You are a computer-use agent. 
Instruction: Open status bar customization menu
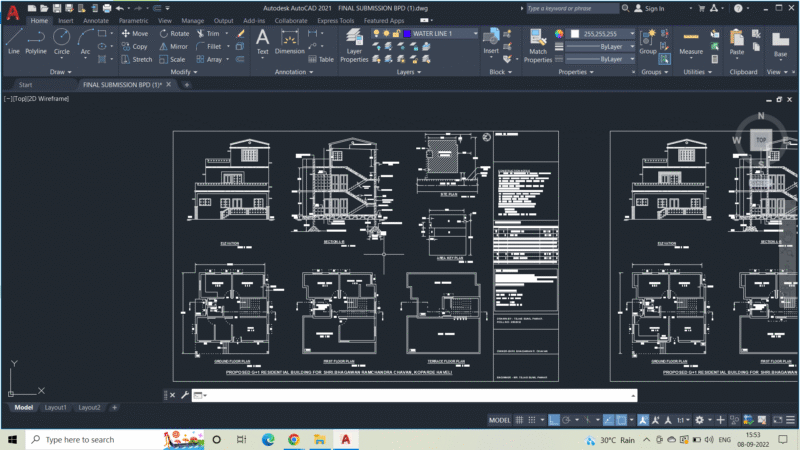[790, 420]
